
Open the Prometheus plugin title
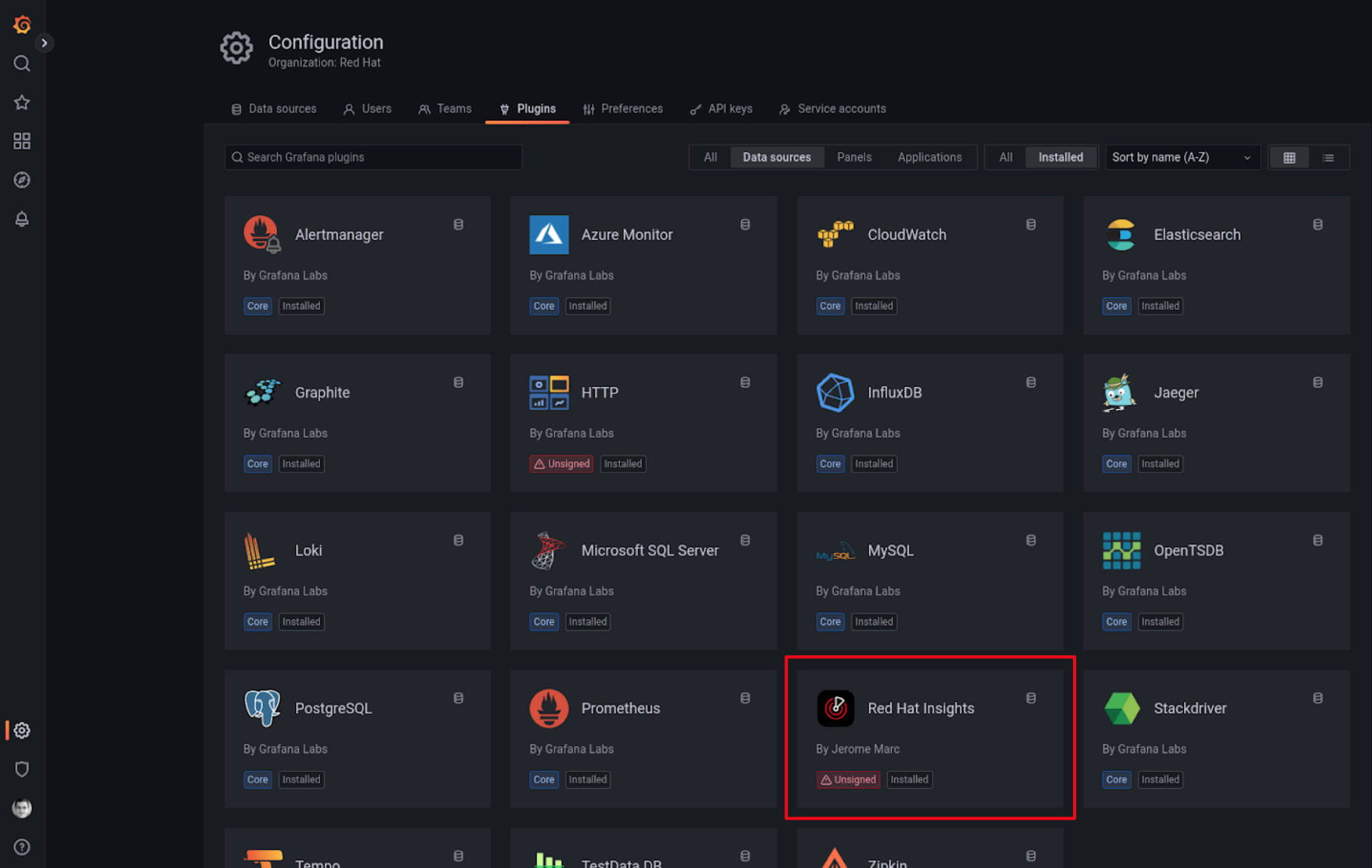pyautogui.click(x=621, y=708)
